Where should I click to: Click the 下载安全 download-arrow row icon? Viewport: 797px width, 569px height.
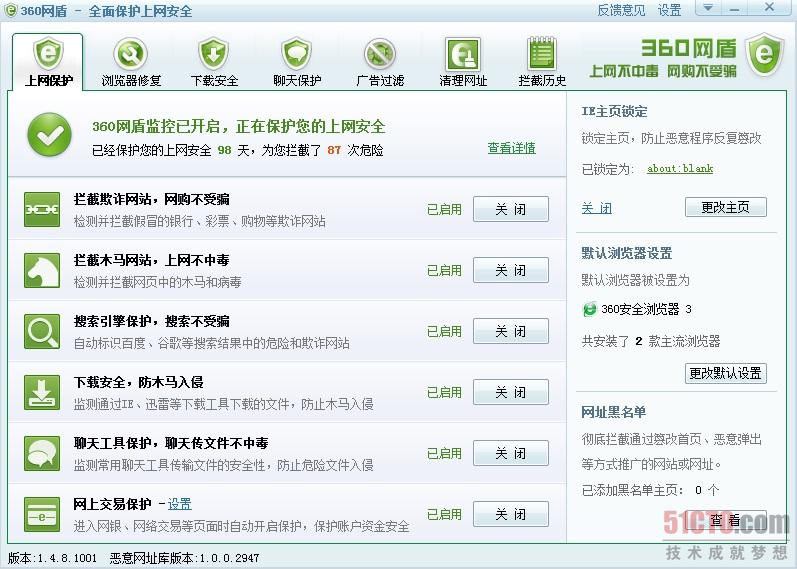click(x=42, y=392)
